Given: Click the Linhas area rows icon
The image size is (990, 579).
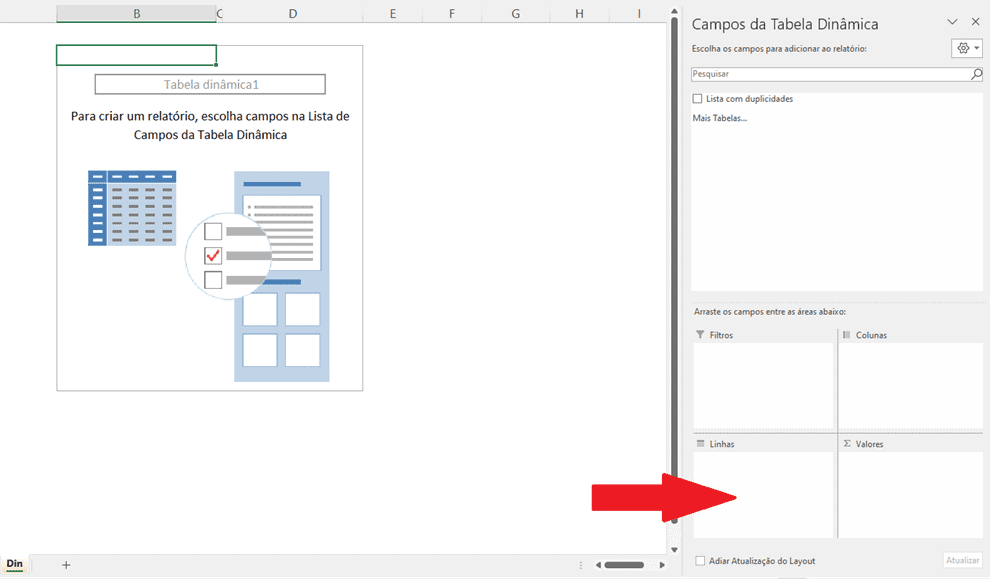Looking at the screenshot, I should 700,443.
